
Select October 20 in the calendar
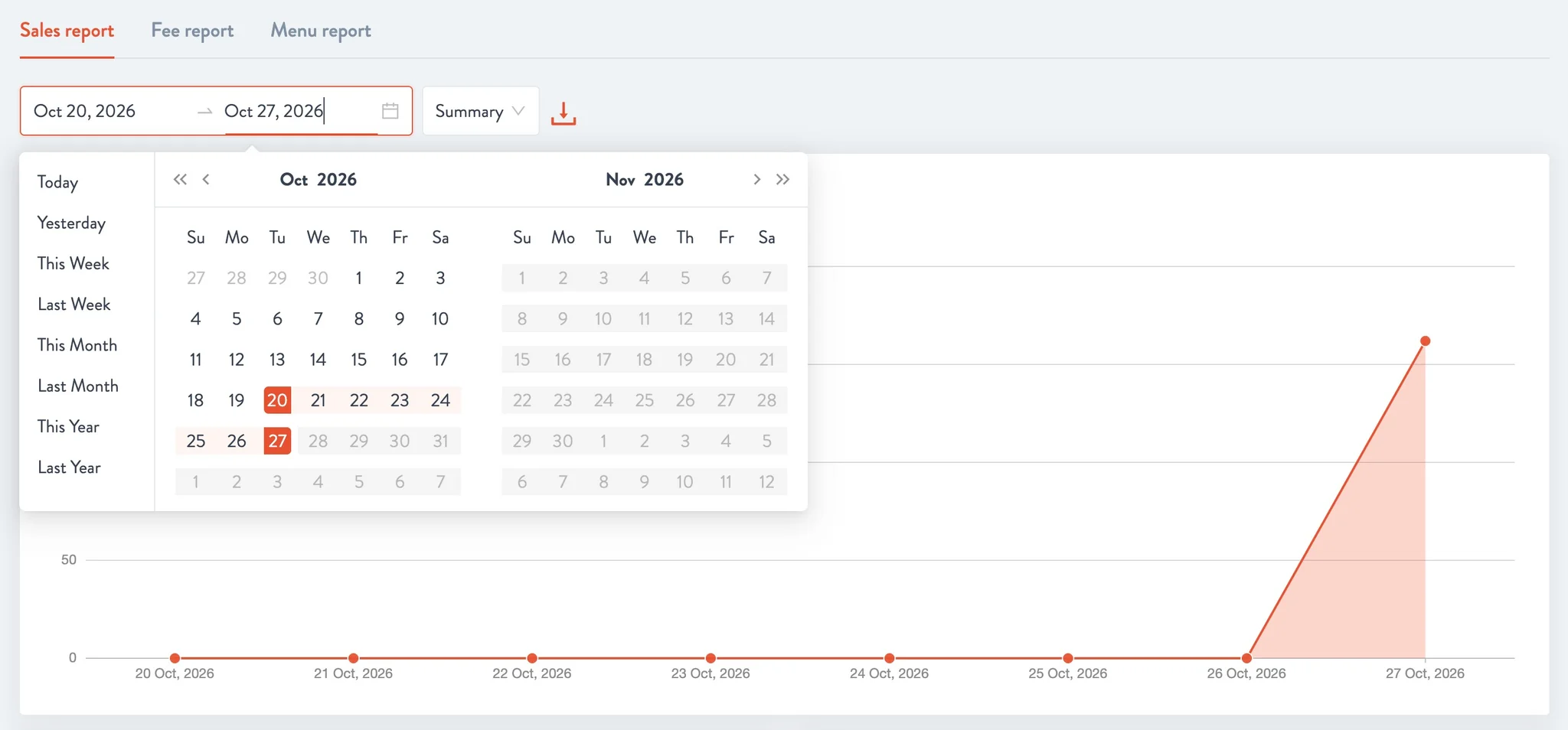277,400
